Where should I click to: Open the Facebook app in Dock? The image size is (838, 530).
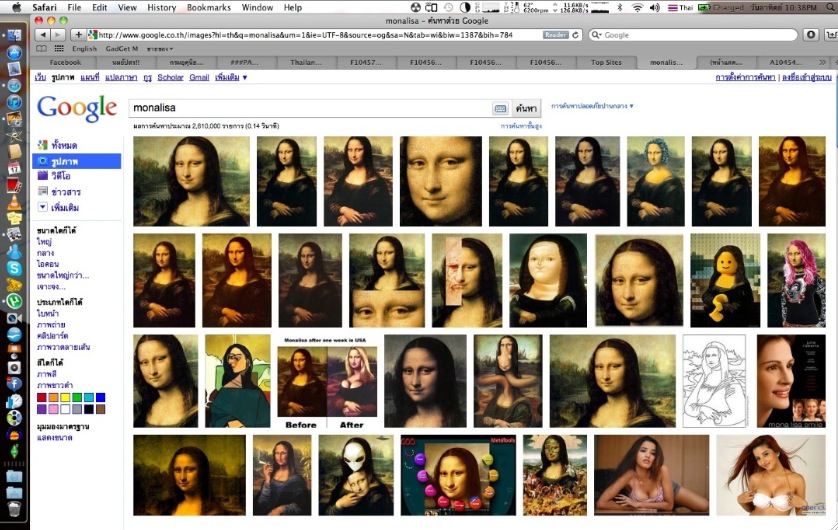[14, 384]
